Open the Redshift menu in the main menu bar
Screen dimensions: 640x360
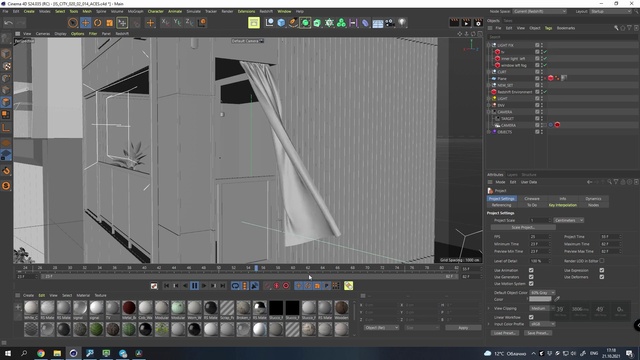point(266,11)
